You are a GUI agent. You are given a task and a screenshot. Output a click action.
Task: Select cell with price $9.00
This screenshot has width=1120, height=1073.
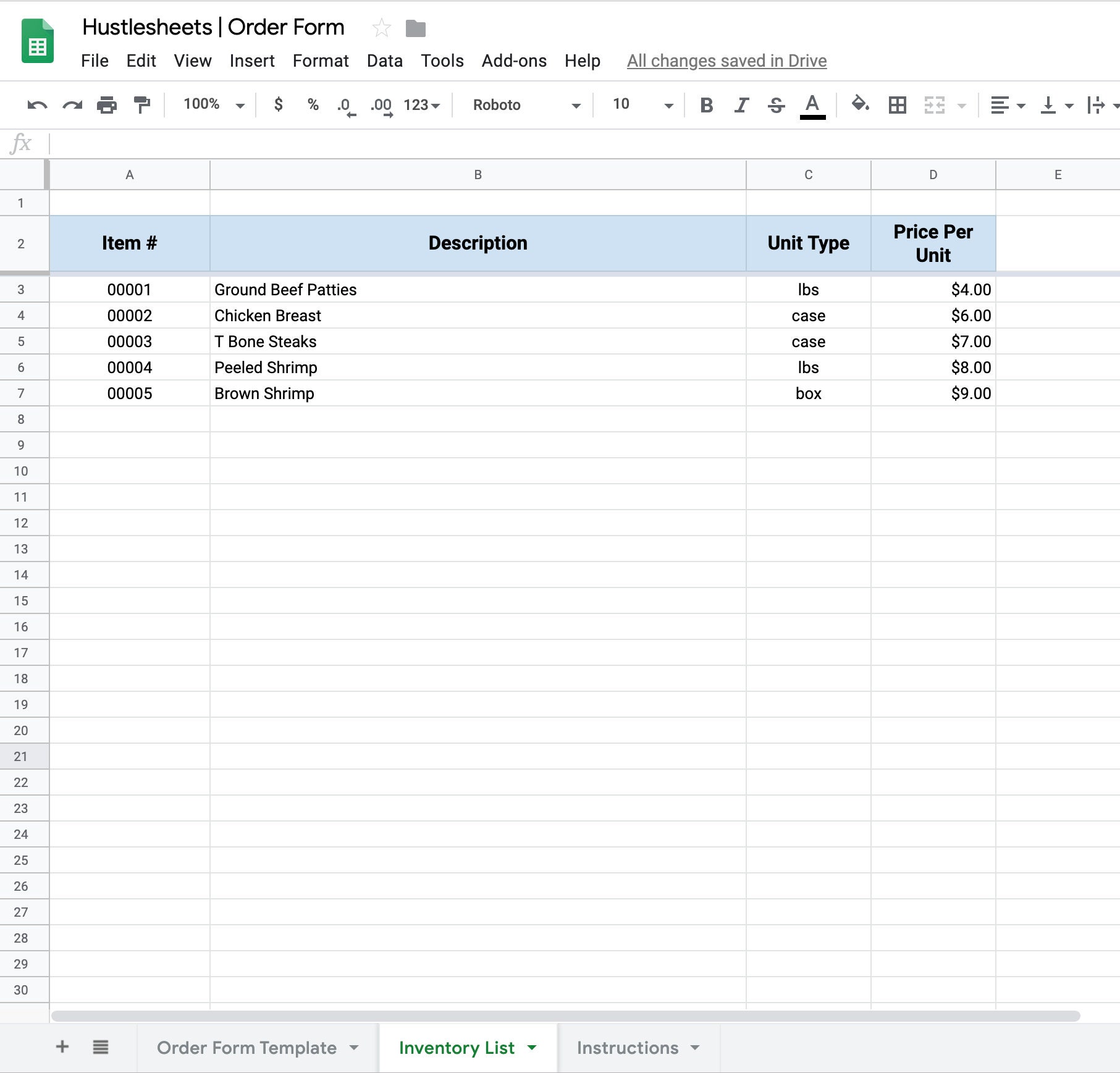click(933, 393)
